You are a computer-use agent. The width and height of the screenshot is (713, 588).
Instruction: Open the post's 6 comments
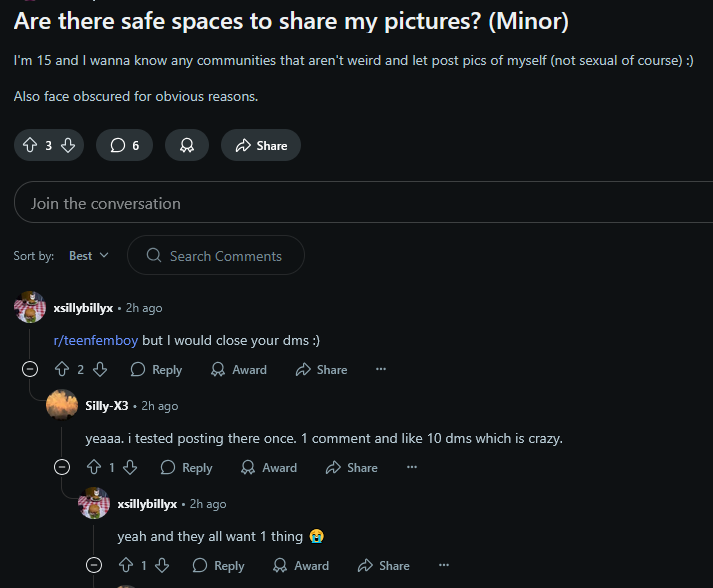125,145
